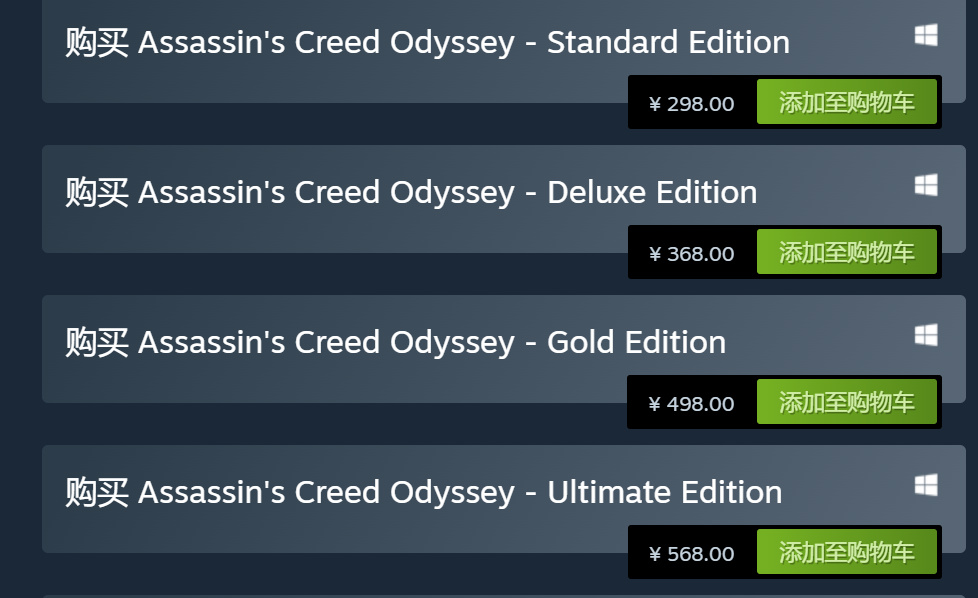Click Windows platform icon for Standard Edition
Viewport: 978px width, 598px height.
[x=925, y=36]
